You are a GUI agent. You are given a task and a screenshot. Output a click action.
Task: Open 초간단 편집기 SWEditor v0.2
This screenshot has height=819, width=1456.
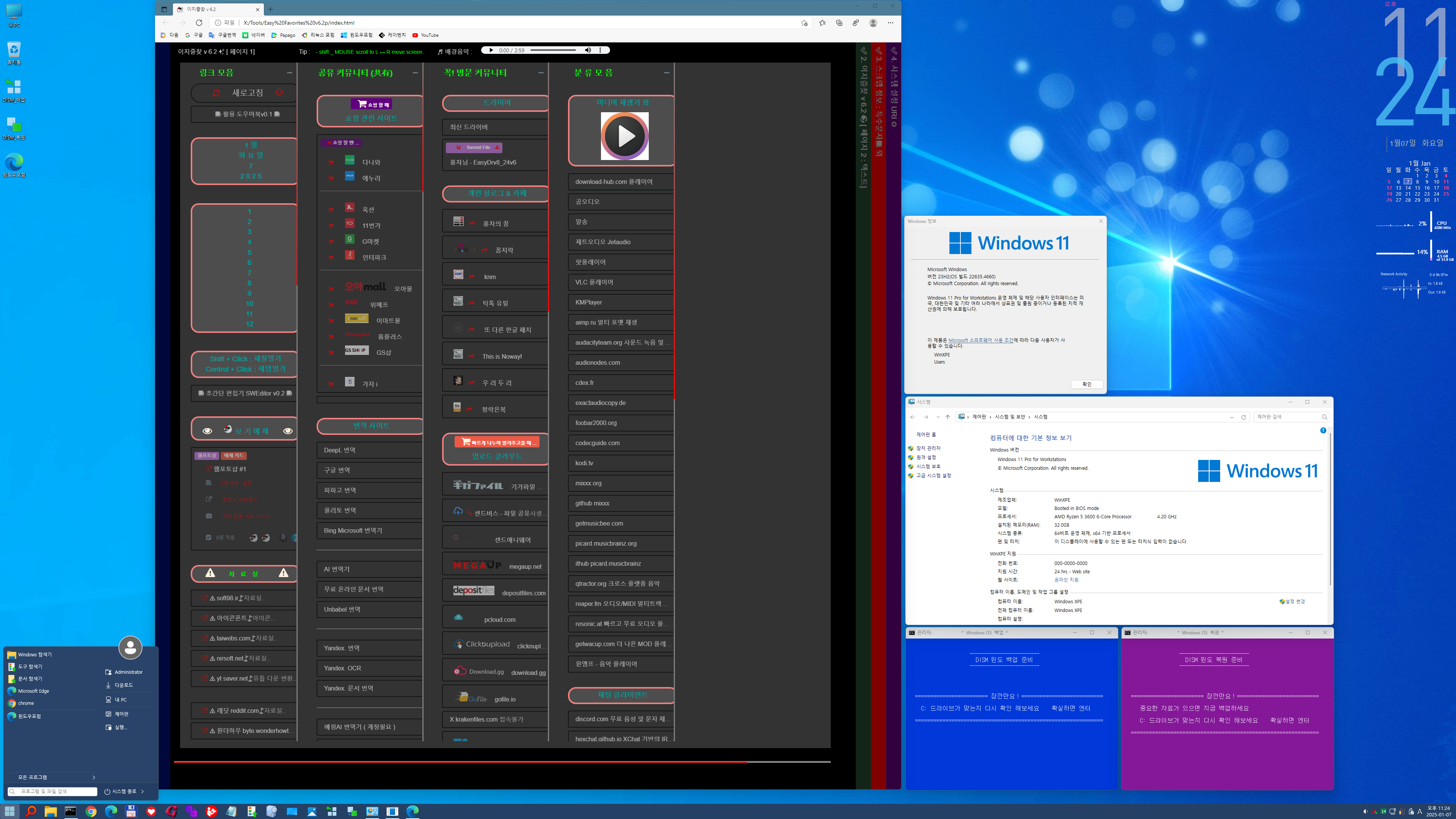(243, 394)
